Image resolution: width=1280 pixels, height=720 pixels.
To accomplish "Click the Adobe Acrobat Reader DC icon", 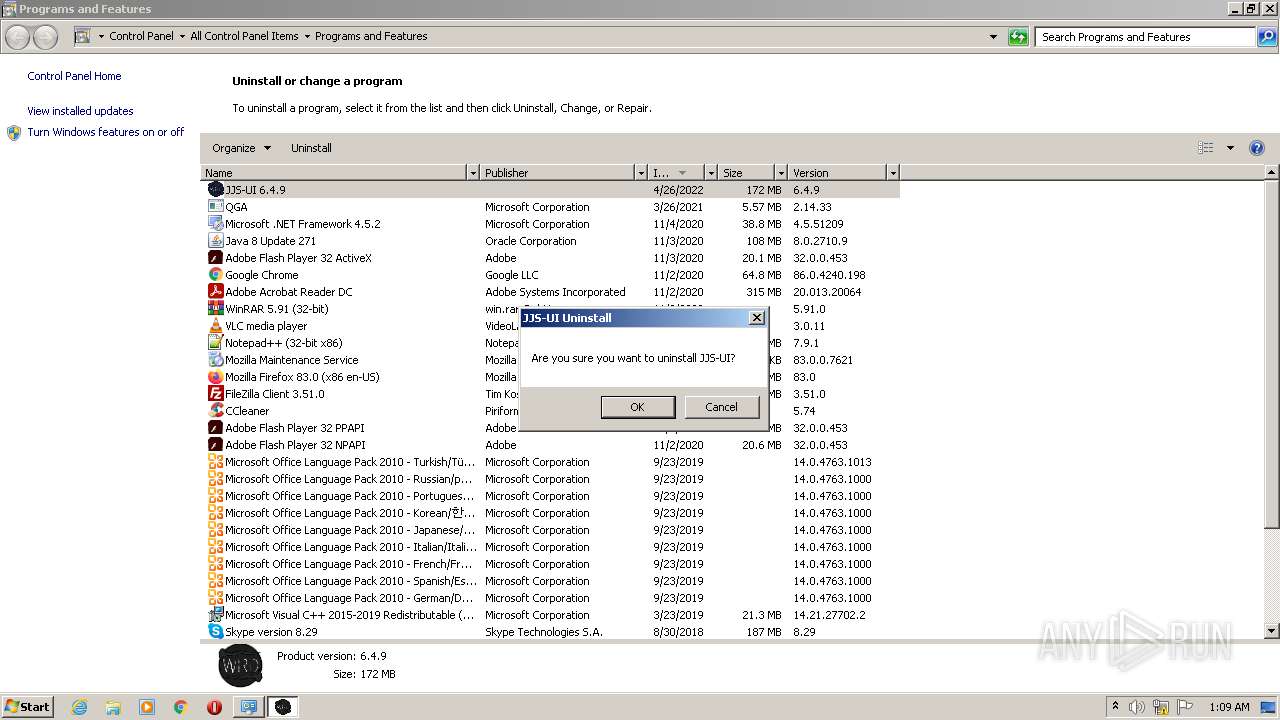I will [x=216, y=292].
